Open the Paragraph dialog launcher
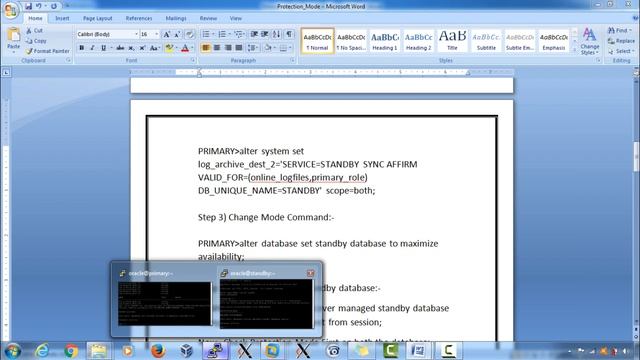 click(293, 60)
